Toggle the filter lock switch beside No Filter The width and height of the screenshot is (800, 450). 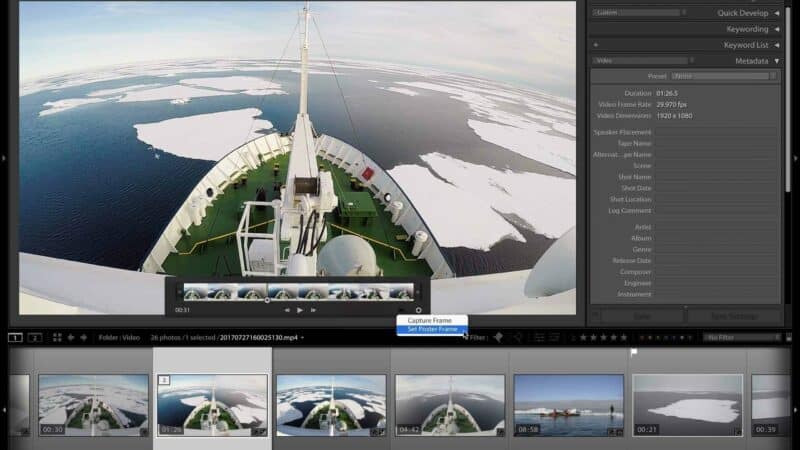(x=789, y=337)
